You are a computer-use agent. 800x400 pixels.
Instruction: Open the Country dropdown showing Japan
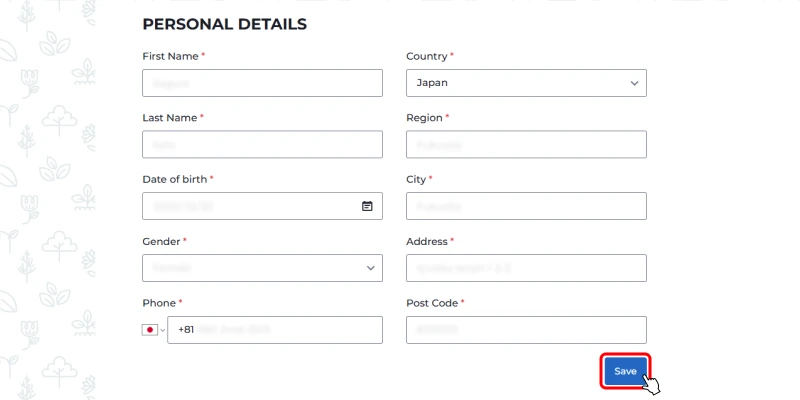pos(526,83)
